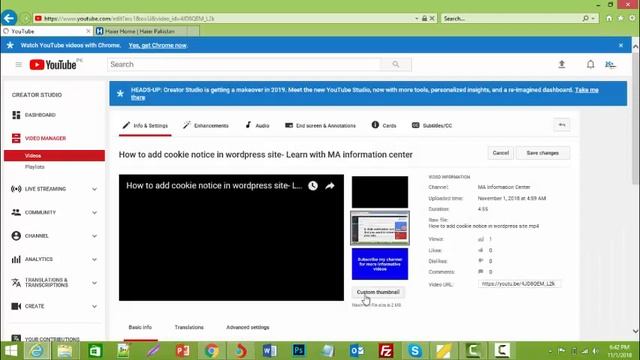Screen dimensions: 640x360
Task: Open Internet Explorer from the taskbar
Action: pyautogui.click(x=36, y=351)
